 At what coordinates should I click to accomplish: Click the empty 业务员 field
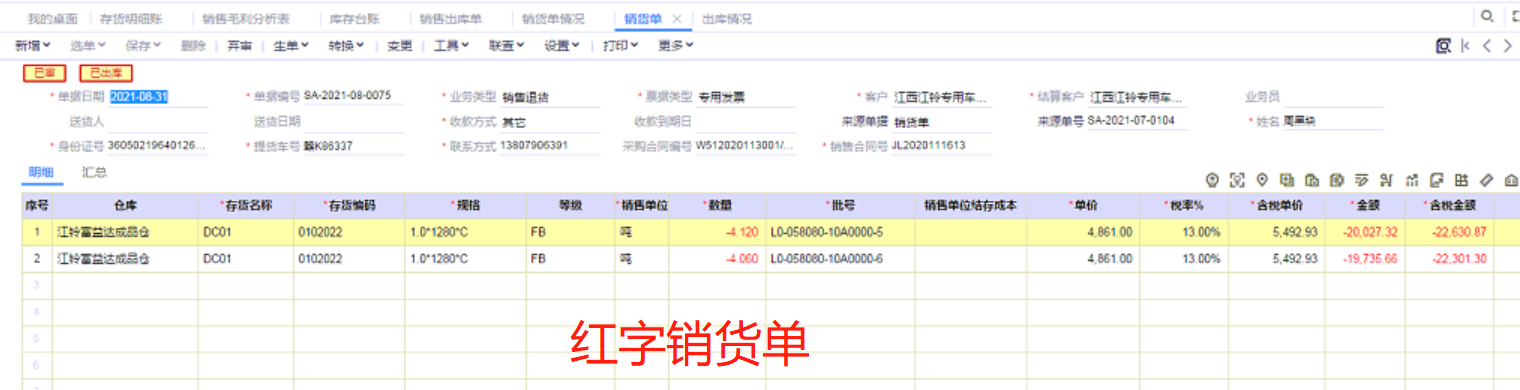(1333, 97)
